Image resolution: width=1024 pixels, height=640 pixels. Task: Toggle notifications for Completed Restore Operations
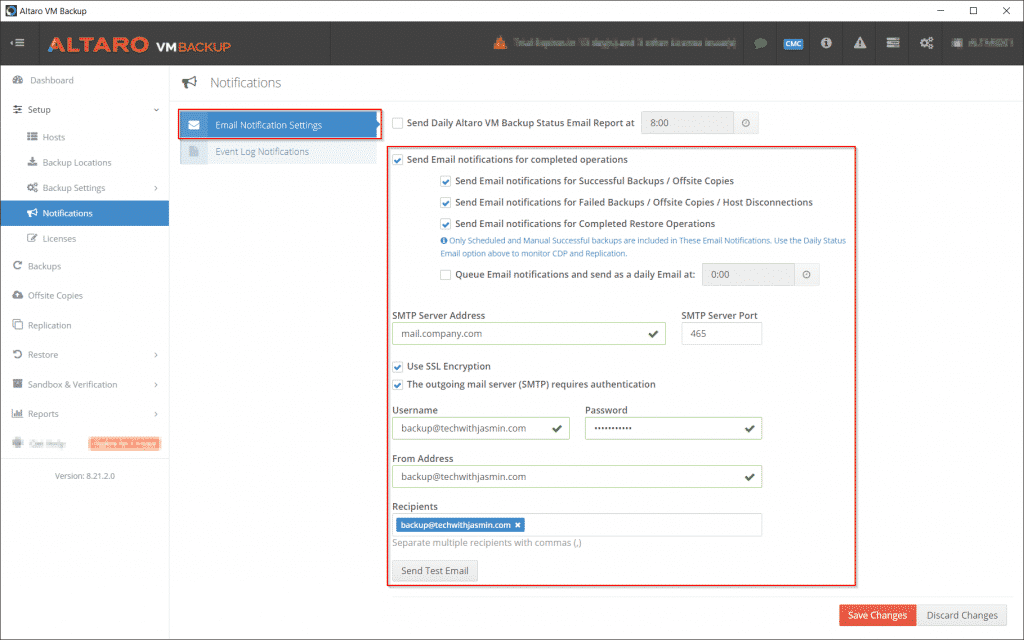[x=445, y=225]
